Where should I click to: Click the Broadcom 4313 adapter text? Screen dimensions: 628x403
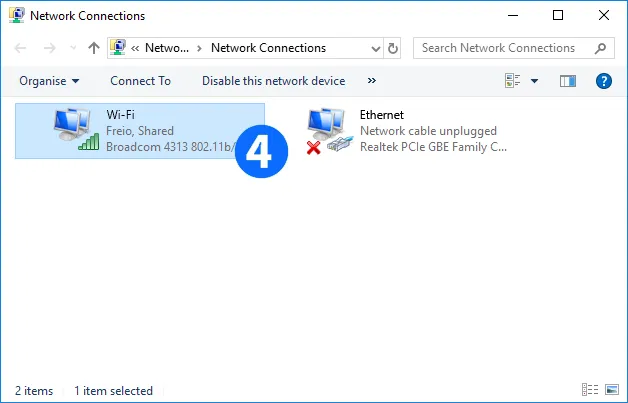click(x=170, y=147)
